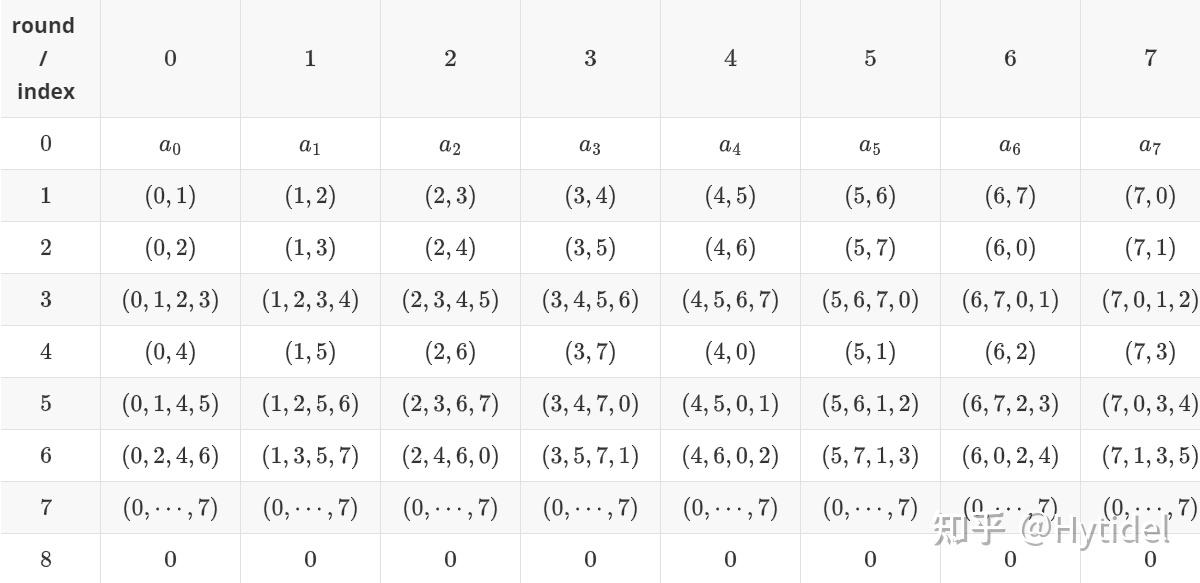Select column header 7
Viewport: 1200px width, 583px height.
[1150, 58]
